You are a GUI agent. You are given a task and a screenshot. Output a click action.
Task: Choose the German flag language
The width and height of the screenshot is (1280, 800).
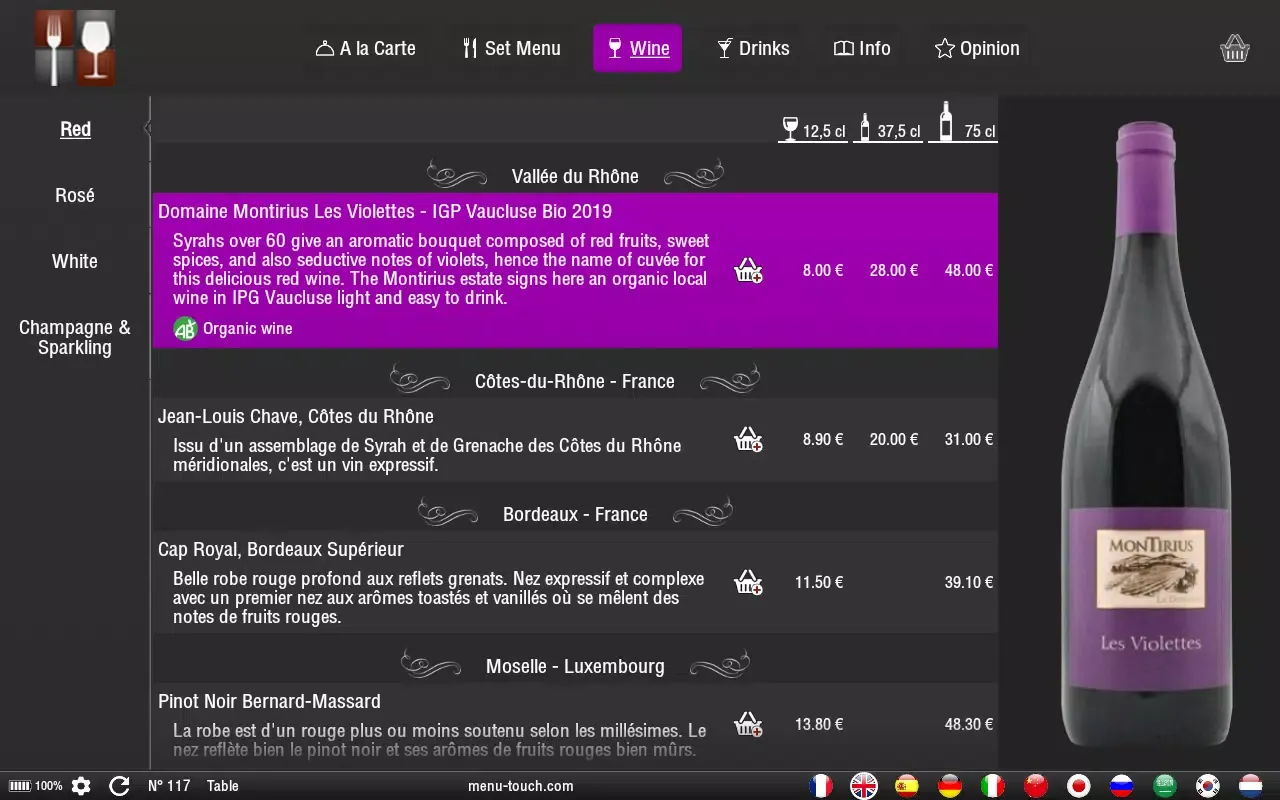point(949,786)
